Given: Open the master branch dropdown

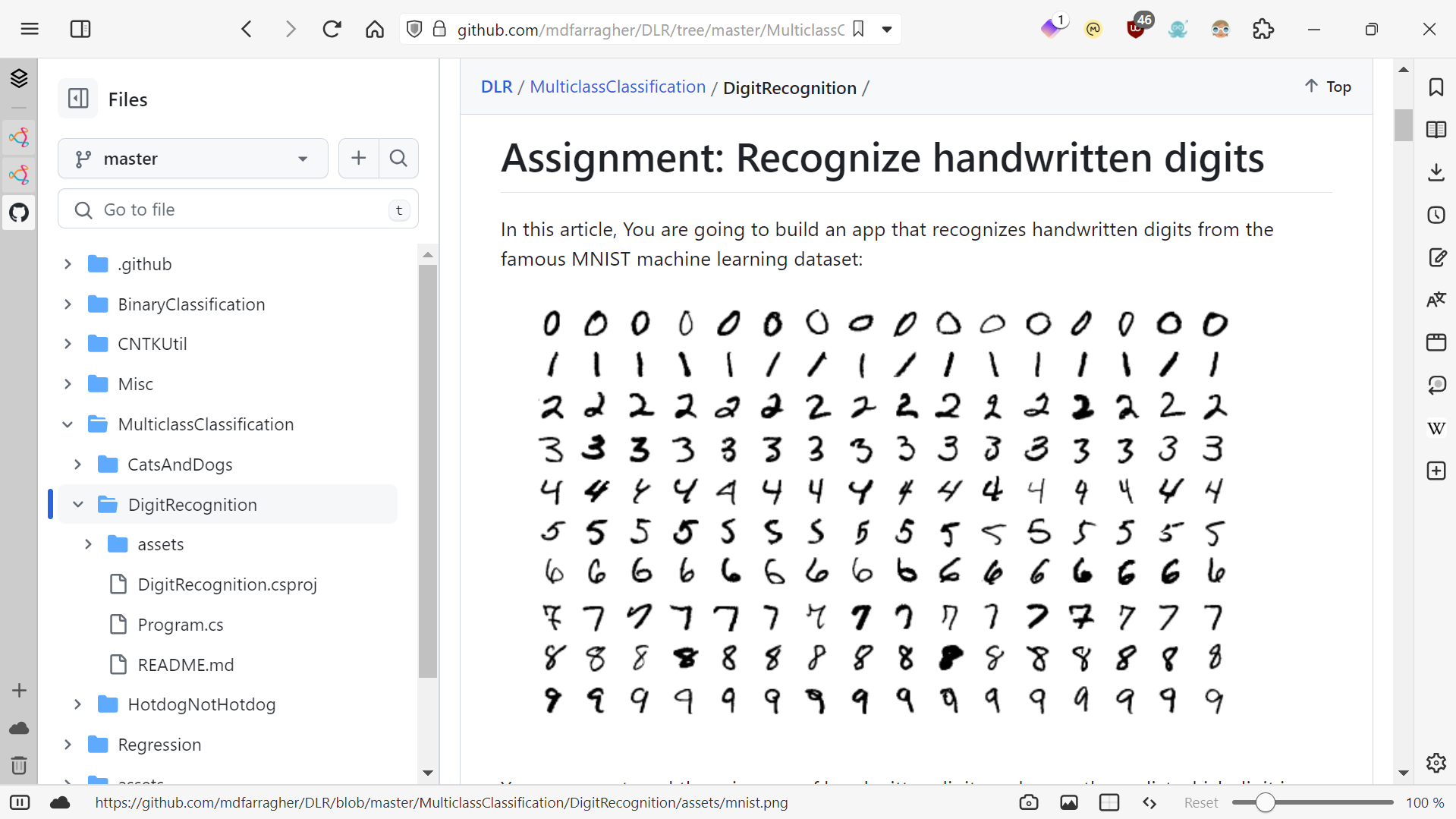Looking at the screenshot, I should [193, 159].
